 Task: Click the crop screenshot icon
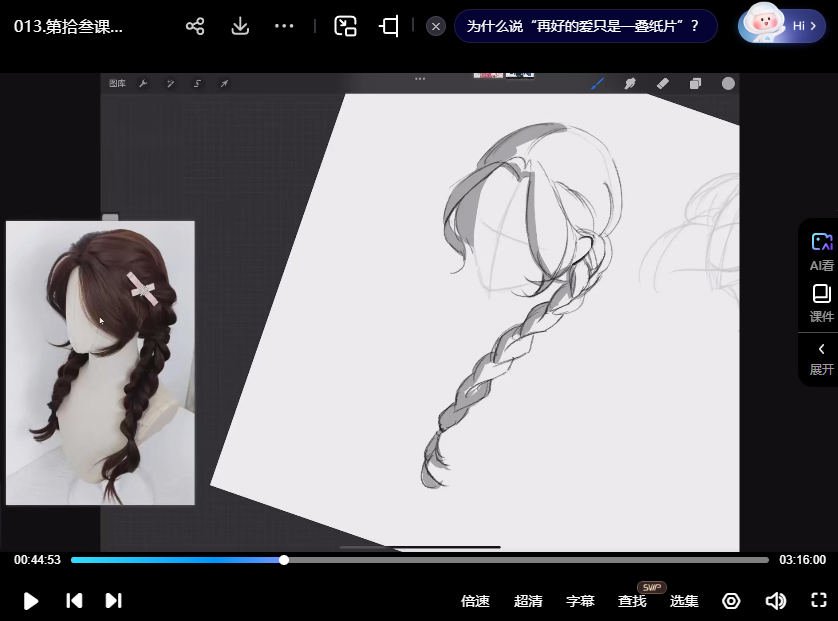389,26
